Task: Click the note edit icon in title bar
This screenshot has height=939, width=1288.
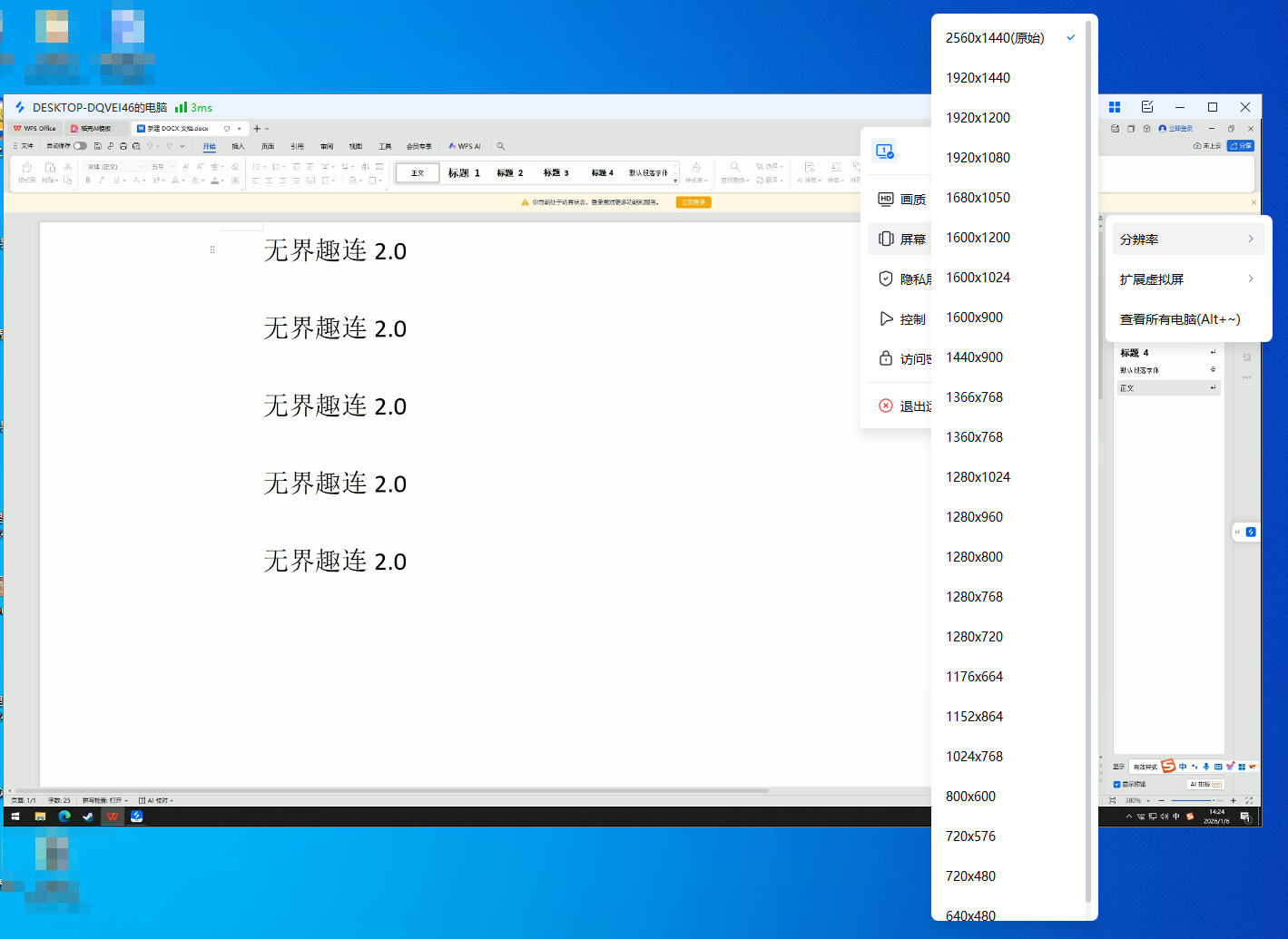Action: coord(1147,107)
